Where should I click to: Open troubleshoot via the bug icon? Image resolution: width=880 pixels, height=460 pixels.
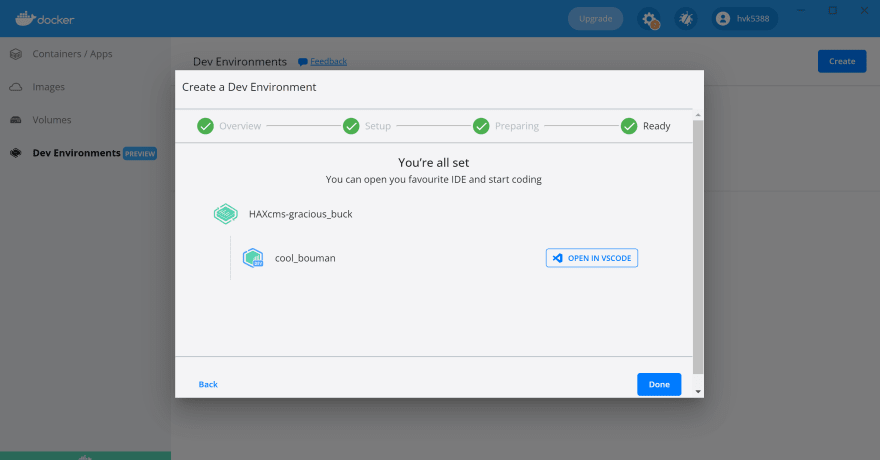[x=685, y=19]
